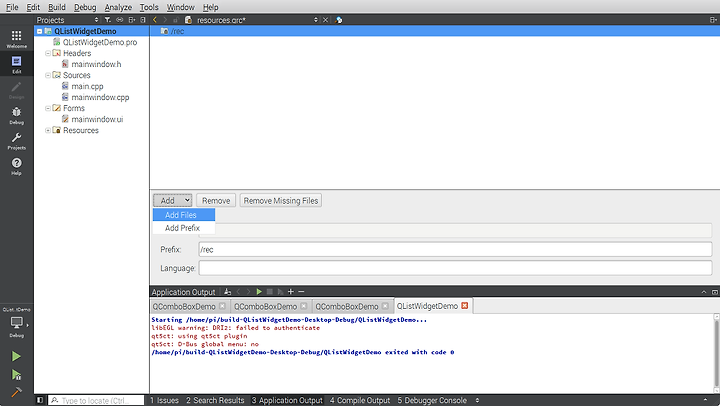Click the Remove button
Viewport: 720px width, 406px height.
tap(216, 201)
